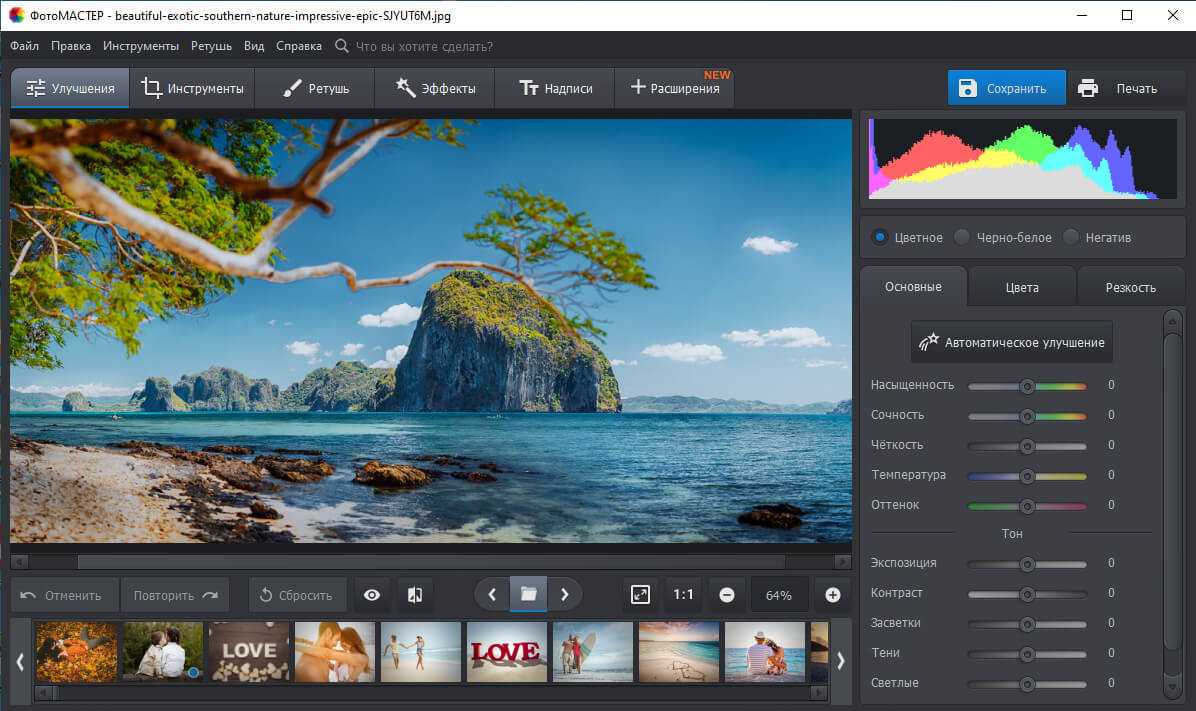
Task: Click the fit-to-screen icon
Action: [x=641, y=595]
